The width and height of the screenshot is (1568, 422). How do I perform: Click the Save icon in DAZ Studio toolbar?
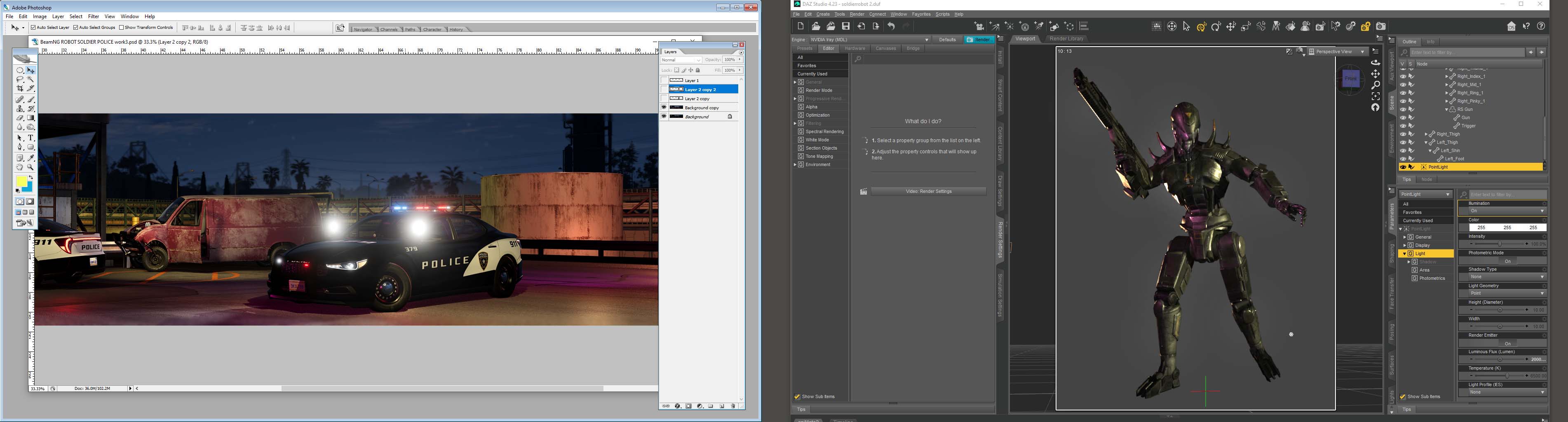[845, 27]
